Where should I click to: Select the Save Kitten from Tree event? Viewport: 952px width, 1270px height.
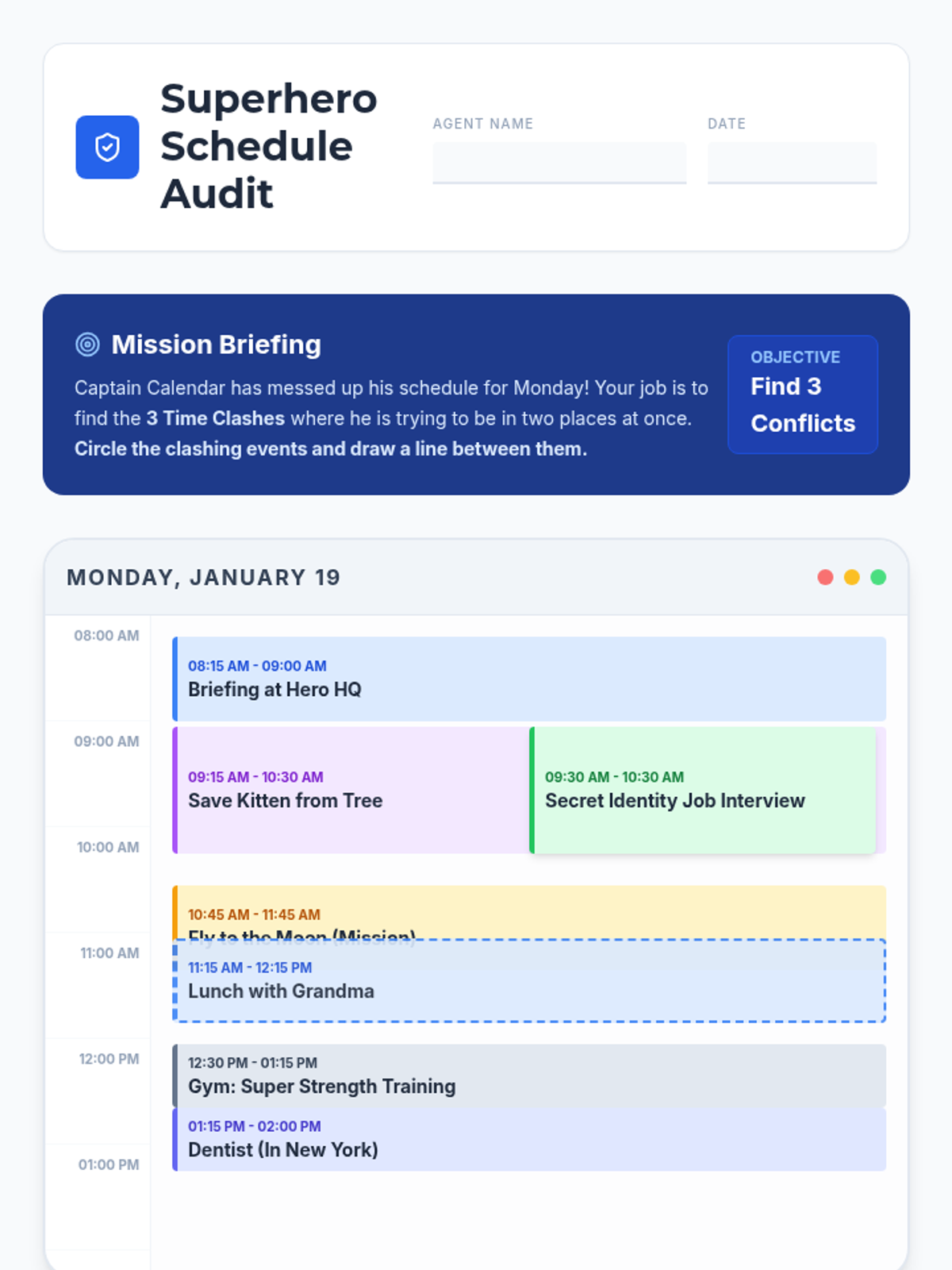pos(351,790)
